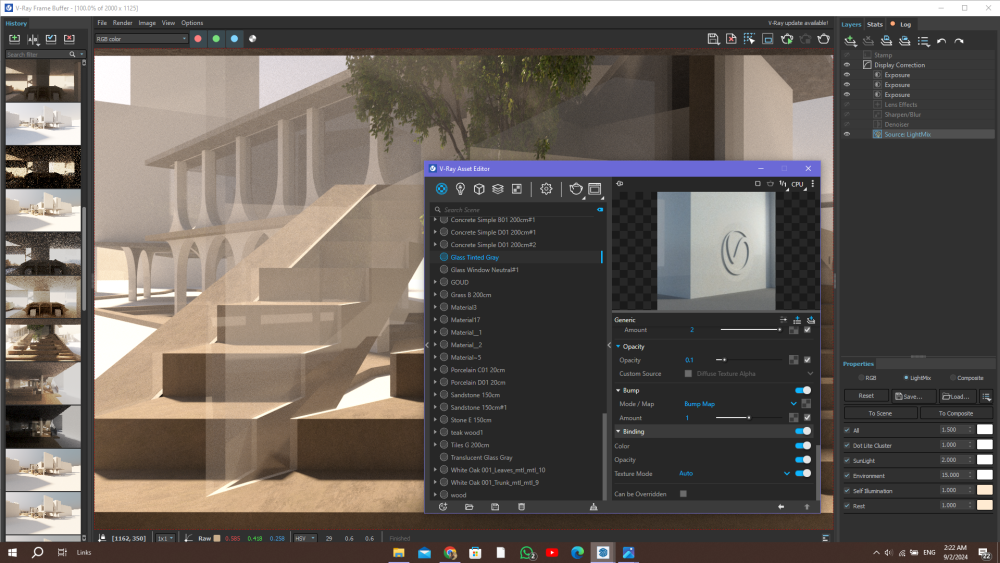1000x563 pixels.
Task: Toggle the Bump section switch off
Action: pyautogui.click(x=802, y=390)
